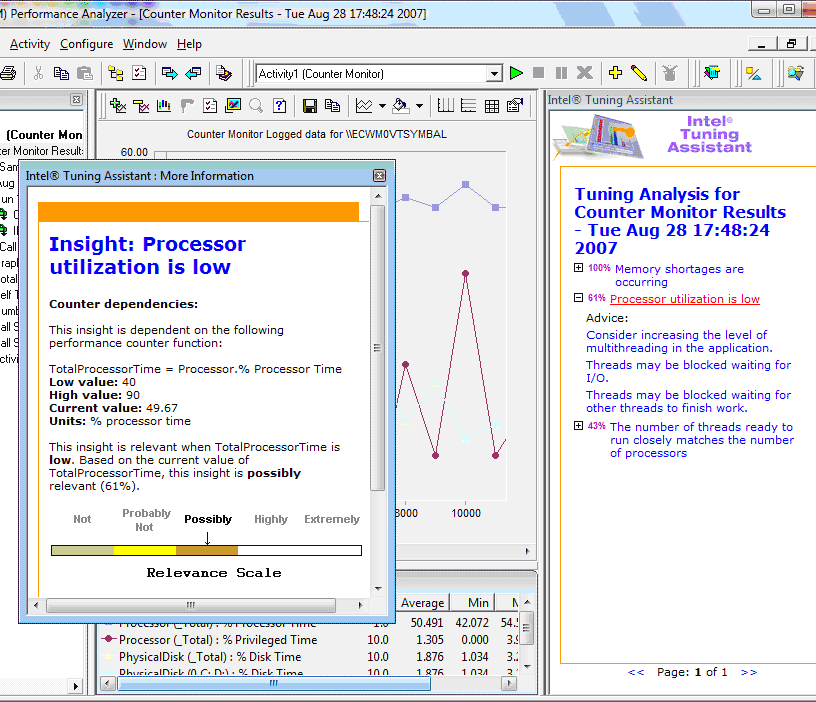Expand number of threads ready insight
Screen dimensions: 816x702
pos(578,426)
